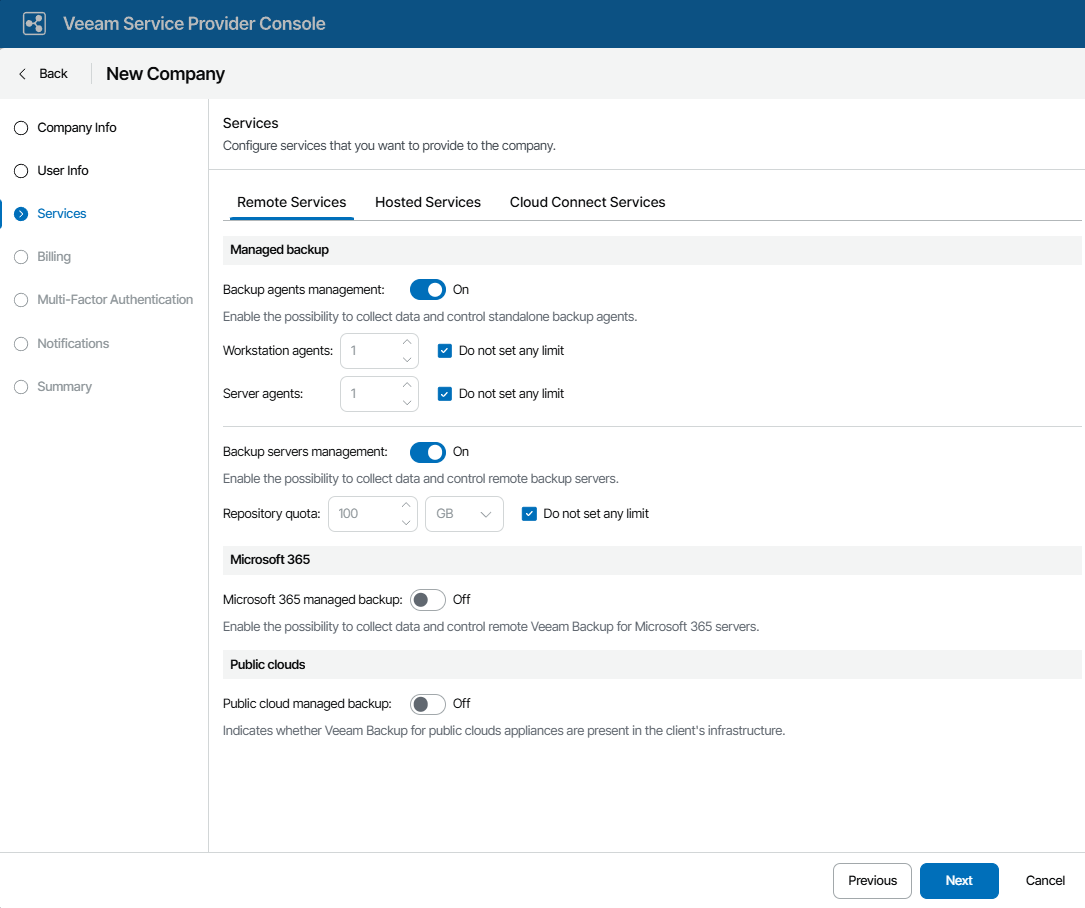Viewport: 1085px width, 908px height.
Task: Increase Repository quota with up arrow
Action: tap(407, 505)
